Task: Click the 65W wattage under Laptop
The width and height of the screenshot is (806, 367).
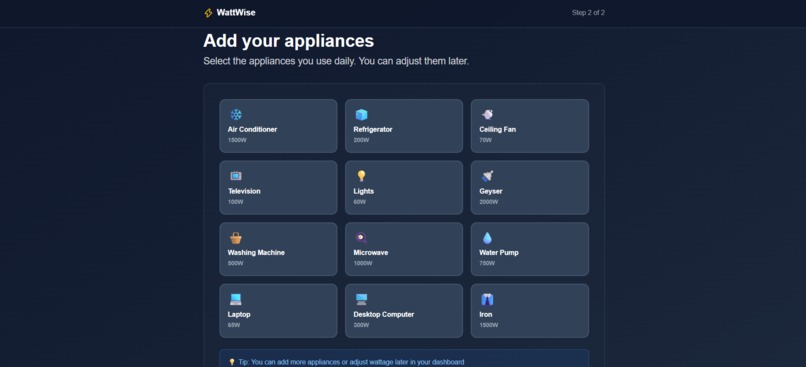Action: pos(234,325)
